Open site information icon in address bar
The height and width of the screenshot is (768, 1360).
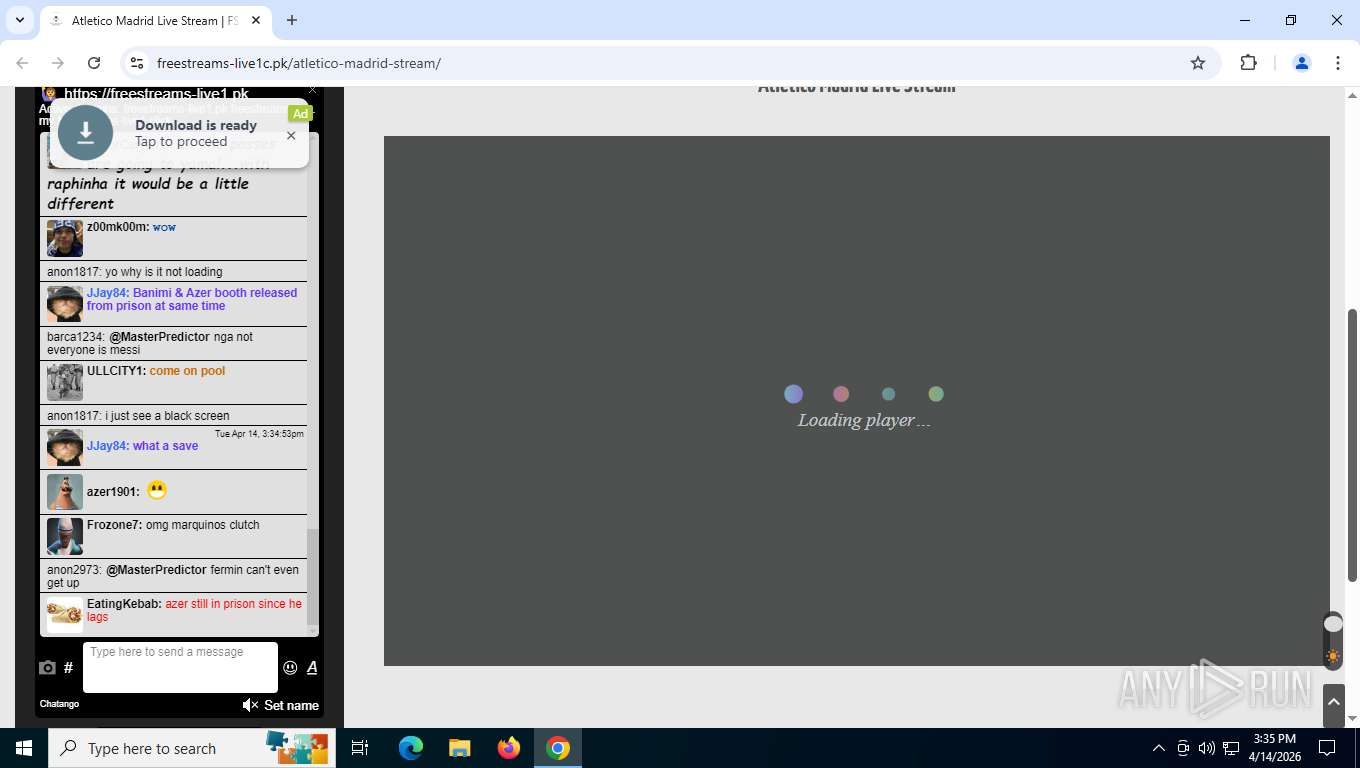(x=137, y=63)
